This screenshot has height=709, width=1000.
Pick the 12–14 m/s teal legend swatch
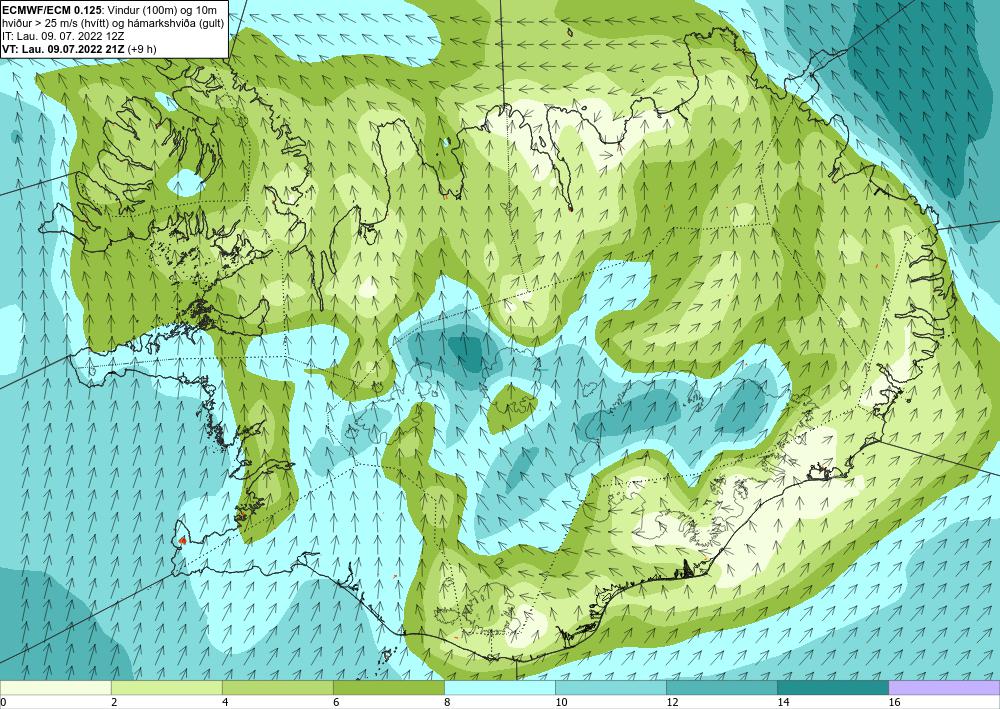tap(722, 687)
